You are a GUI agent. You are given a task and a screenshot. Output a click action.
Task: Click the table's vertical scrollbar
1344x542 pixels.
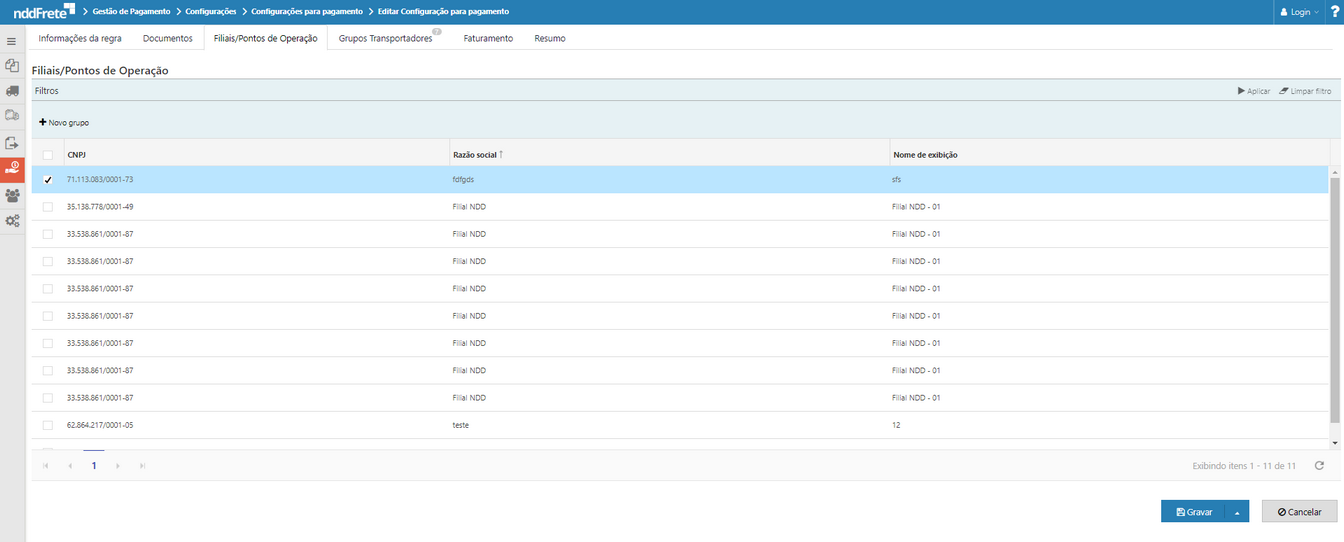(x=1335, y=300)
